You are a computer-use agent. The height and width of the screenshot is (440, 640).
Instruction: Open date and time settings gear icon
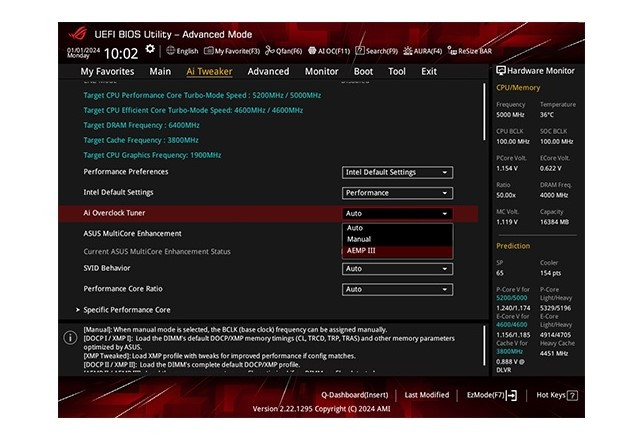(x=150, y=49)
